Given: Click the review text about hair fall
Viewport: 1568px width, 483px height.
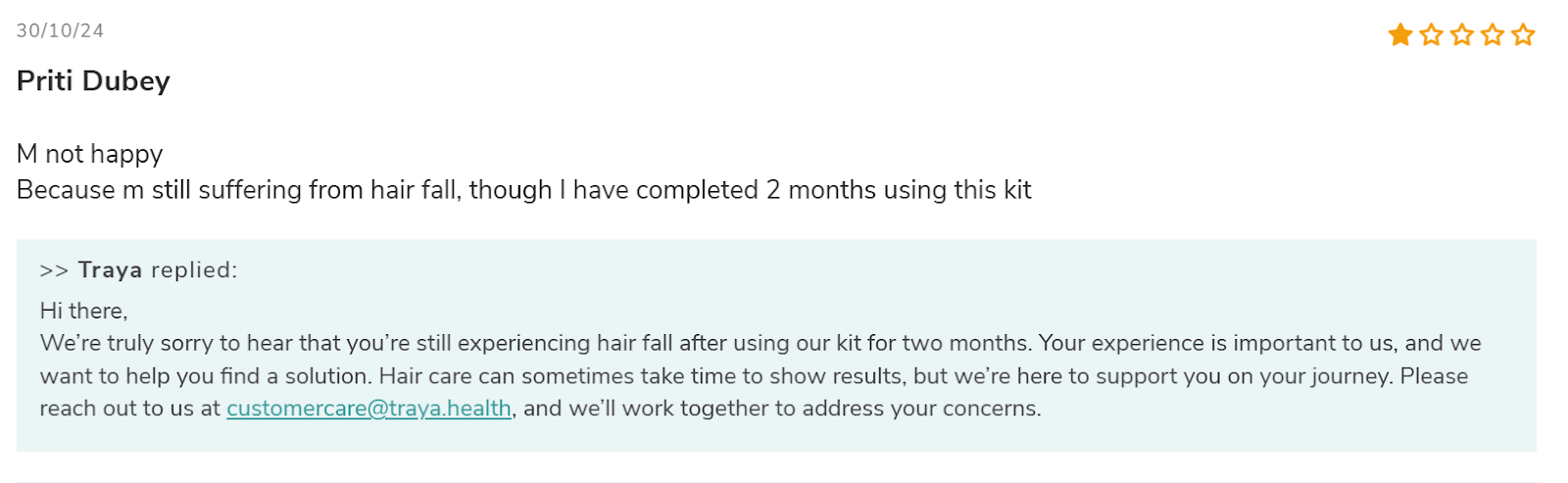Looking at the screenshot, I should (x=524, y=189).
